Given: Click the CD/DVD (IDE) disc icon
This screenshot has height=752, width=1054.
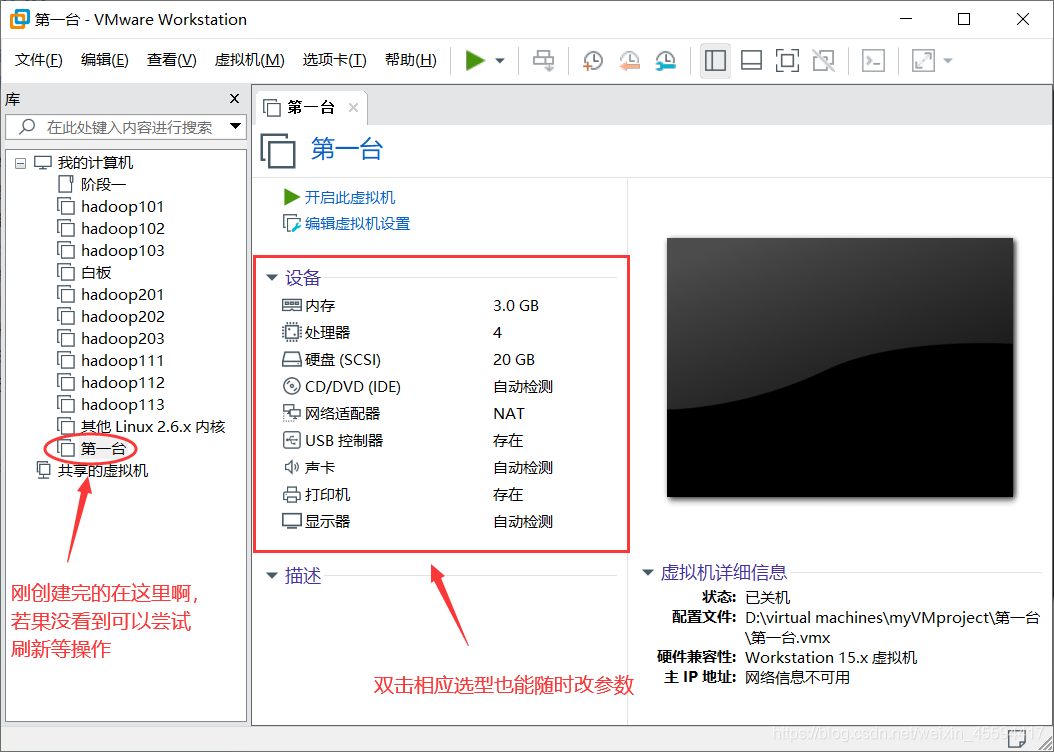Looking at the screenshot, I should point(291,386).
